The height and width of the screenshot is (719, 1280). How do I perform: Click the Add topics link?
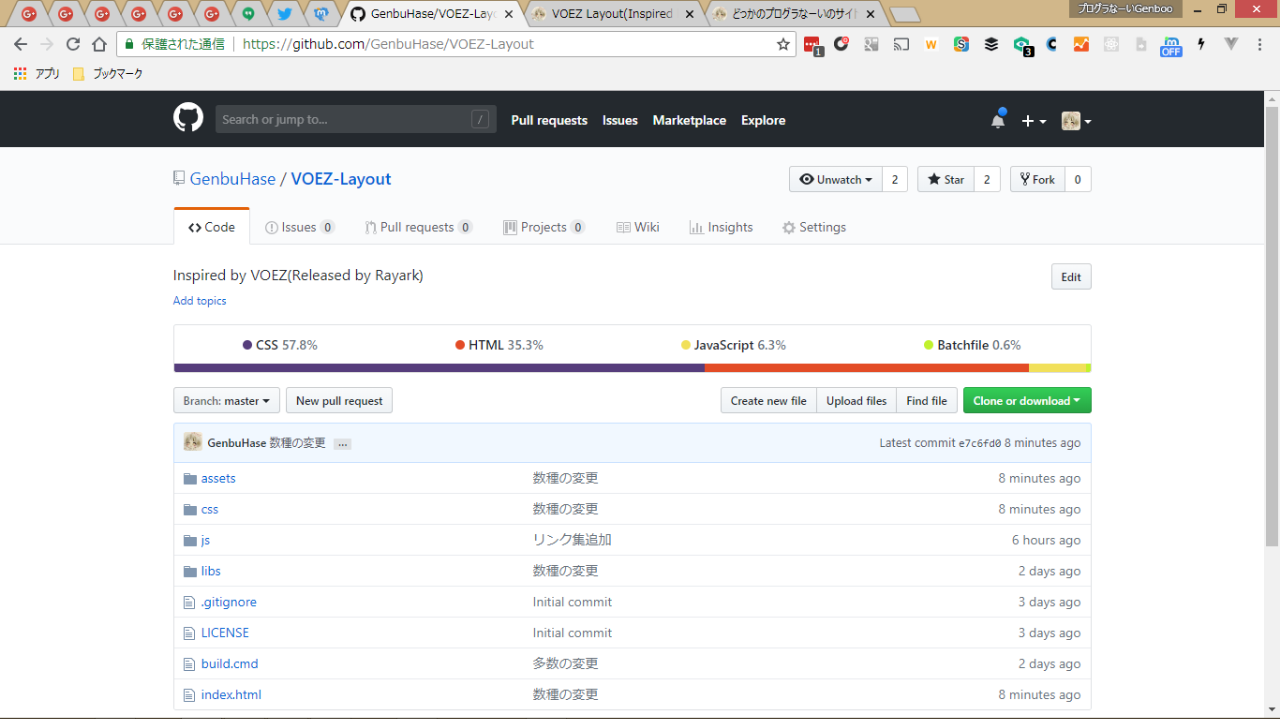point(200,301)
